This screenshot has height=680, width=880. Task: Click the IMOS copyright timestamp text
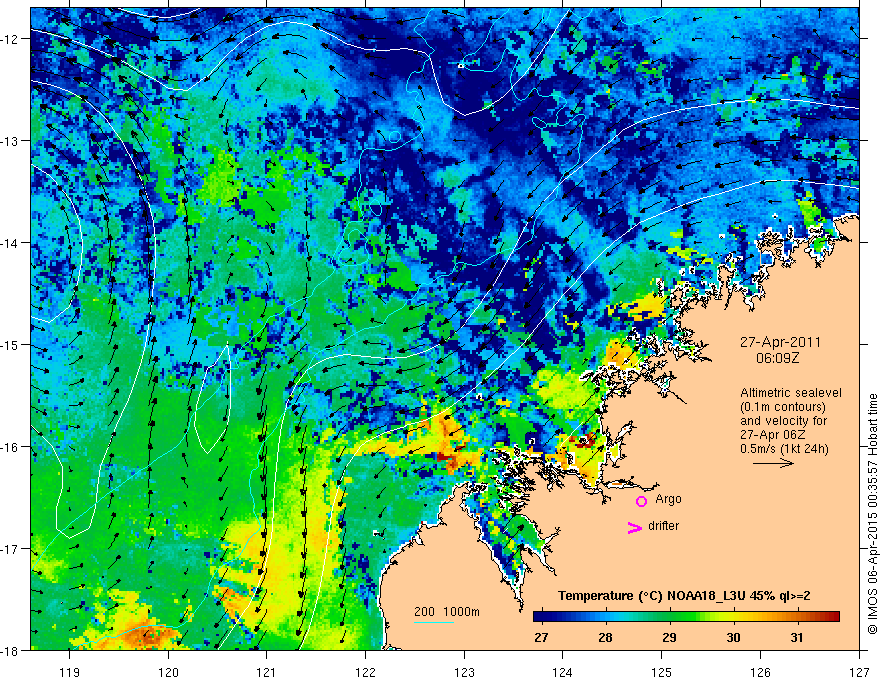pos(872,513)
